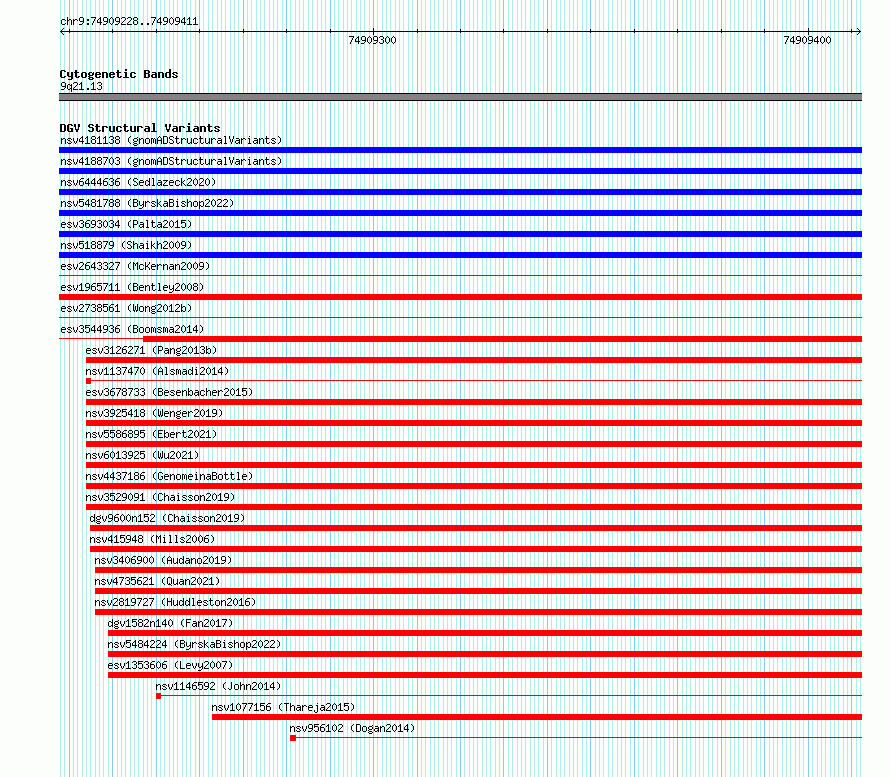Viewport: 890px width, 777px height.
Task: Click the red bar under esv1965711 (Bentley2008)
Action: point(460,297)
